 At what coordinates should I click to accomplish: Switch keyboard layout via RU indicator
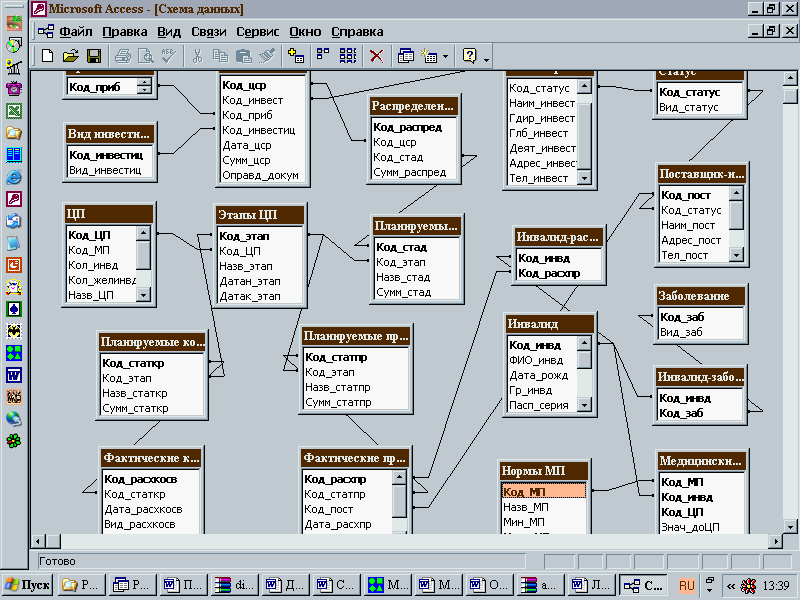click(x=687, y=585)
